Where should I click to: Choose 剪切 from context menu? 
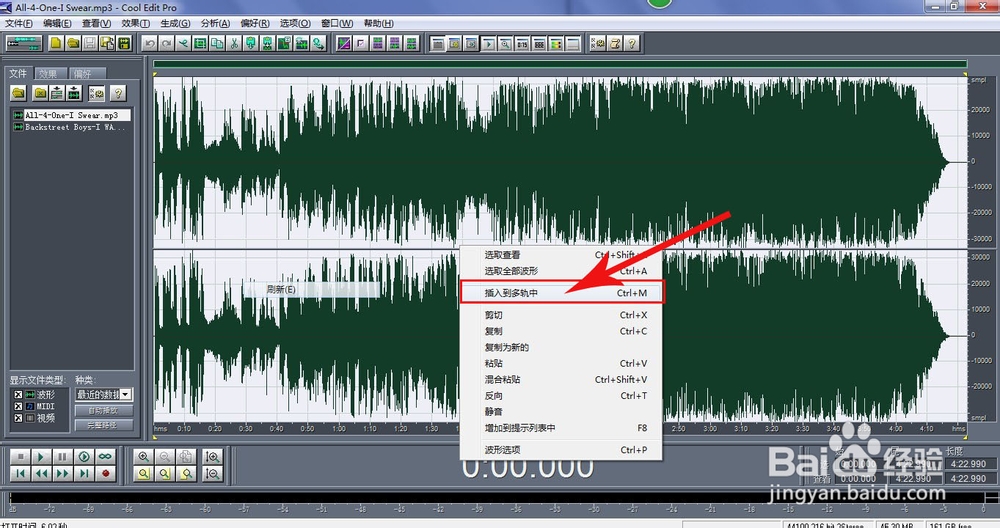pos(562,315)
